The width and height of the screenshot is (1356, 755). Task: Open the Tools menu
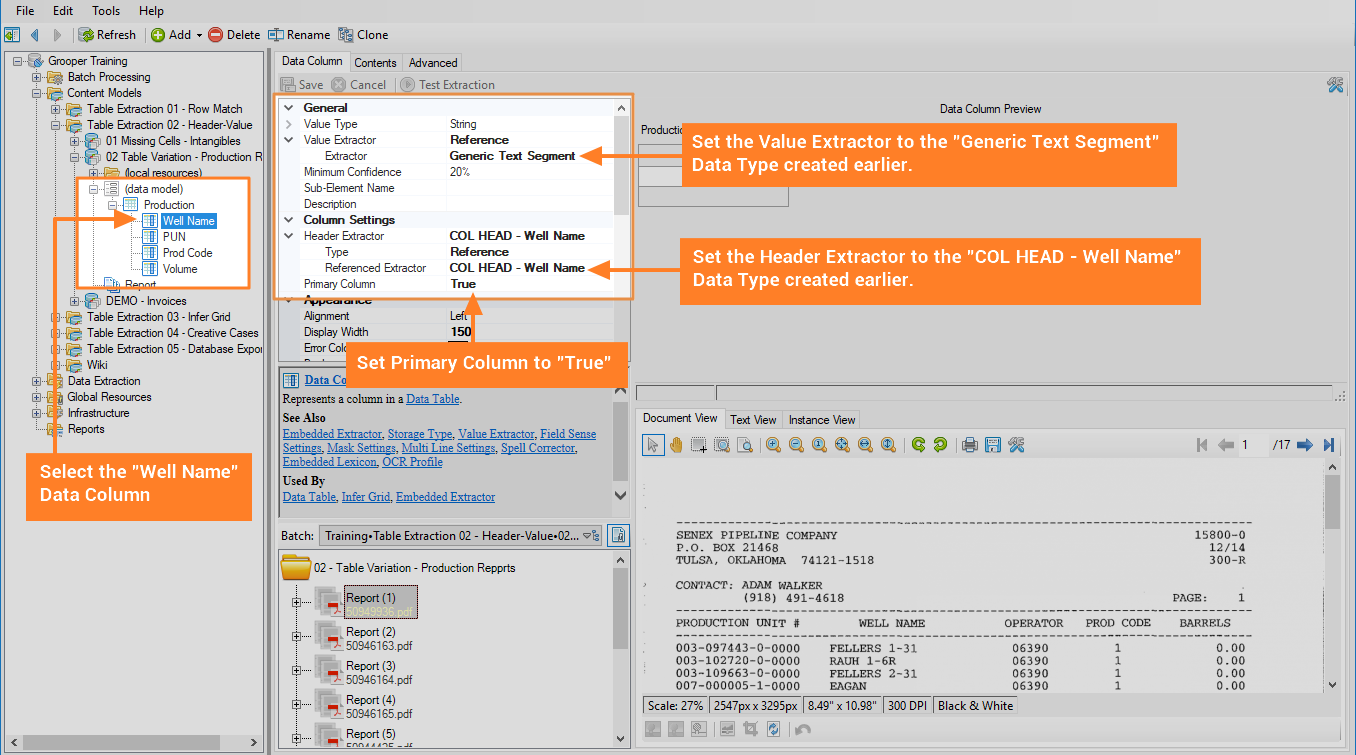105,11
